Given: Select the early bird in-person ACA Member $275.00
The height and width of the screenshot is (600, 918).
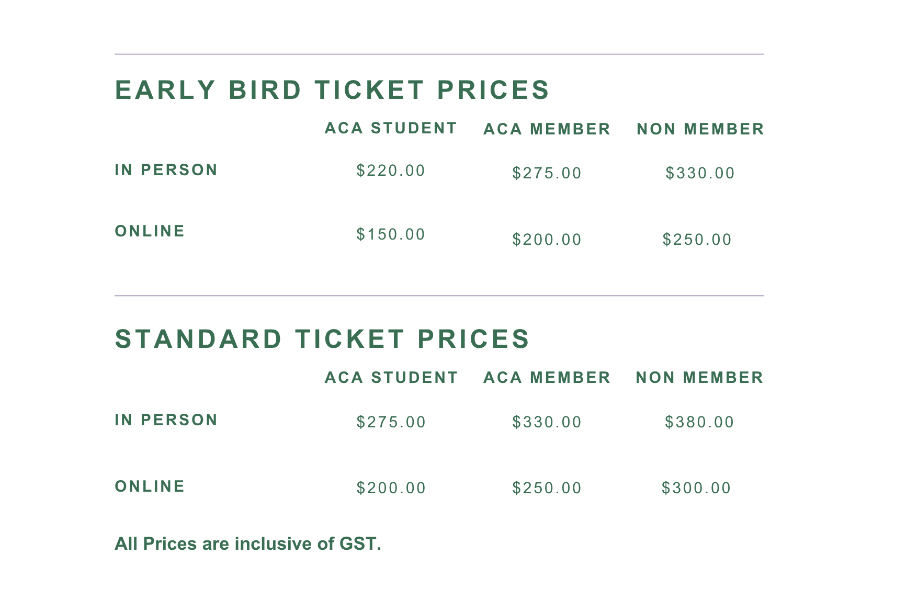Looking at the screenshot, I should click(x=547, y=174).
